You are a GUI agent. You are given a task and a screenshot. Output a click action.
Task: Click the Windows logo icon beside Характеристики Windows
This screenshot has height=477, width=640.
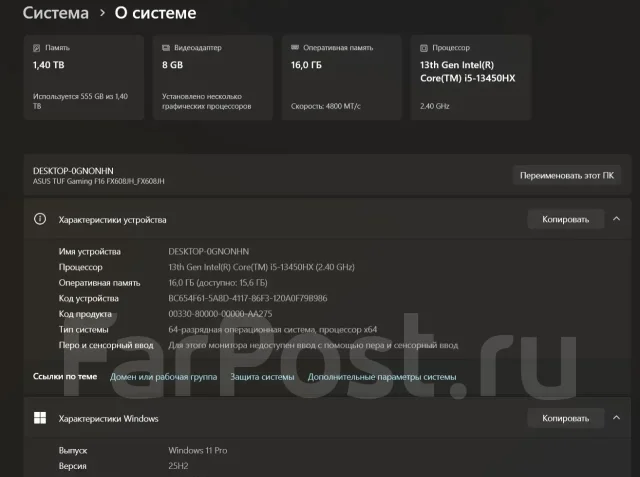[40, 418]
